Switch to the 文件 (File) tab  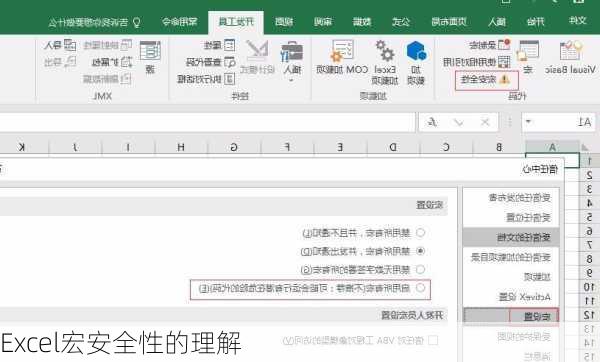577,21
